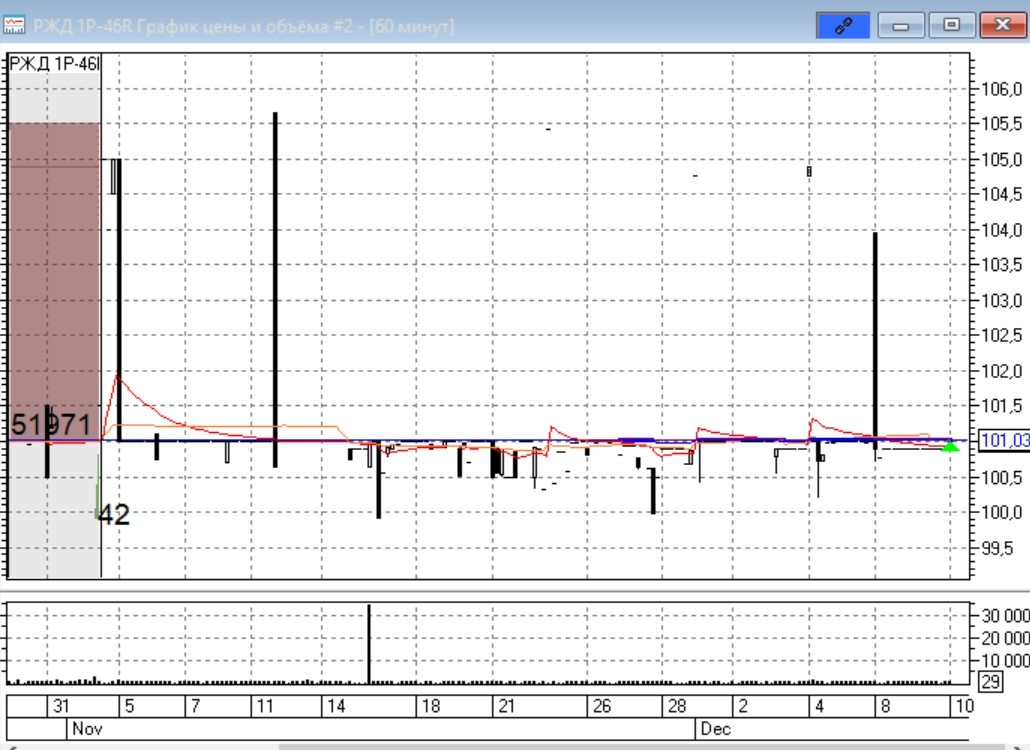Viewport: 1030px width, 750px height.
Task: Click the 42 annotation on the chart
Action: [x=114, y=514]
